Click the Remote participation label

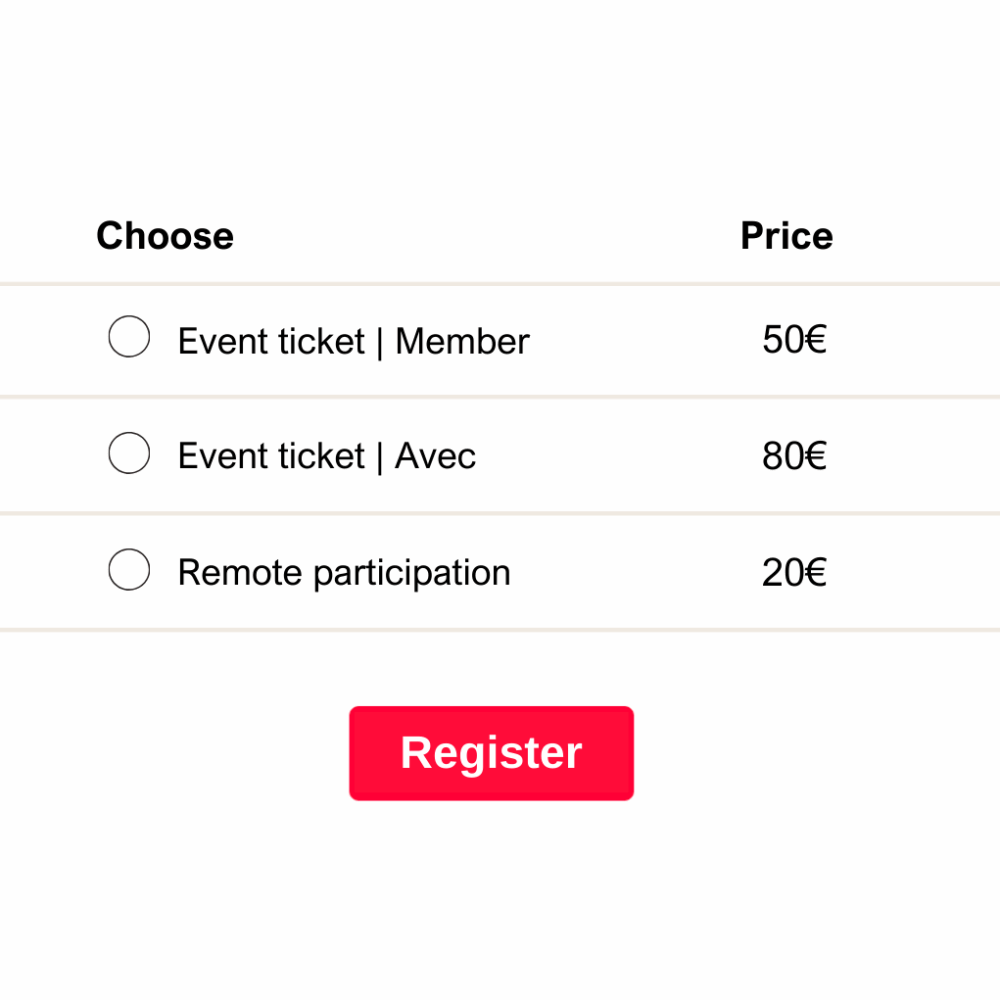click(343, 572)
